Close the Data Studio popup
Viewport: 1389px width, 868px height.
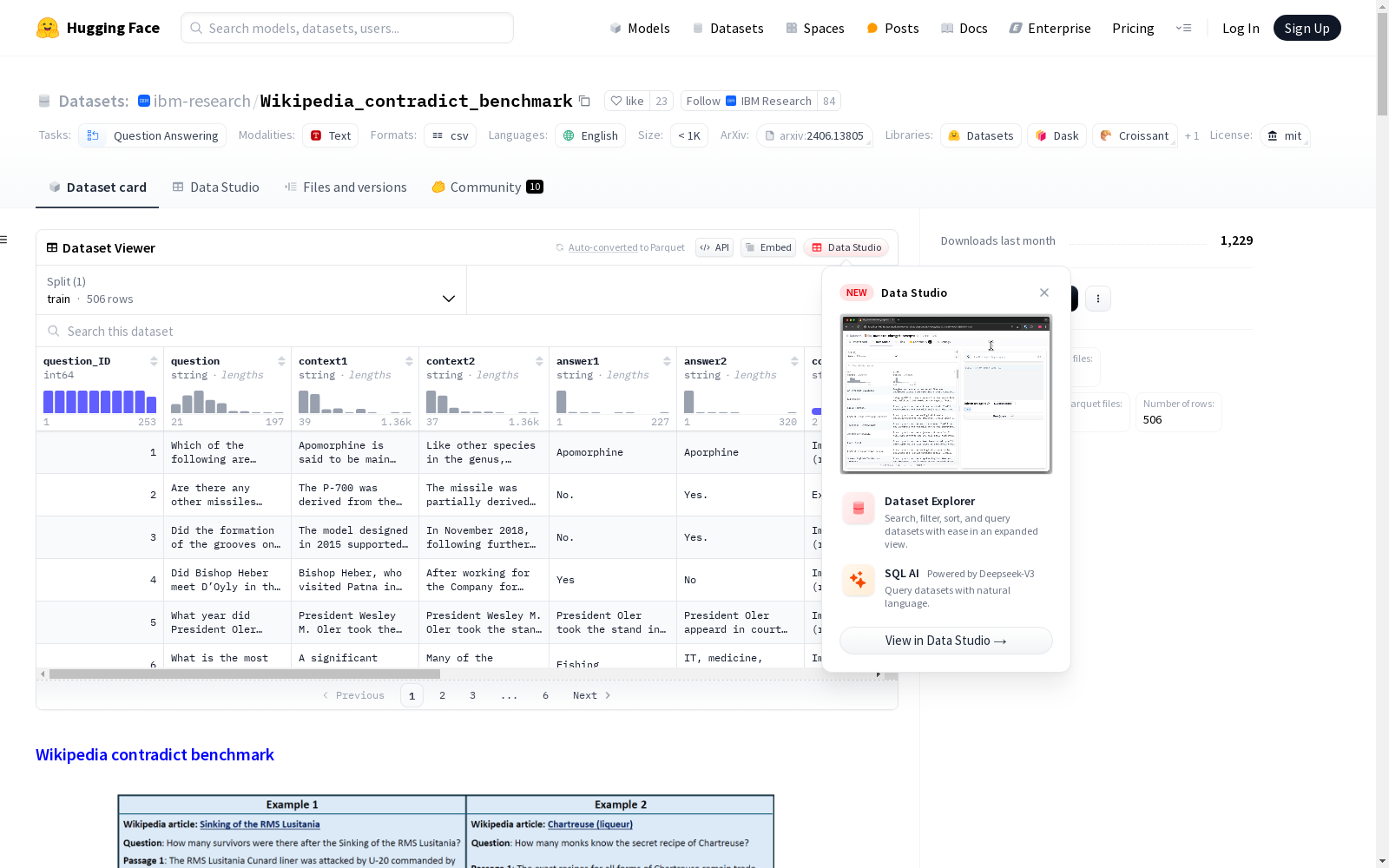point(1044,293)
